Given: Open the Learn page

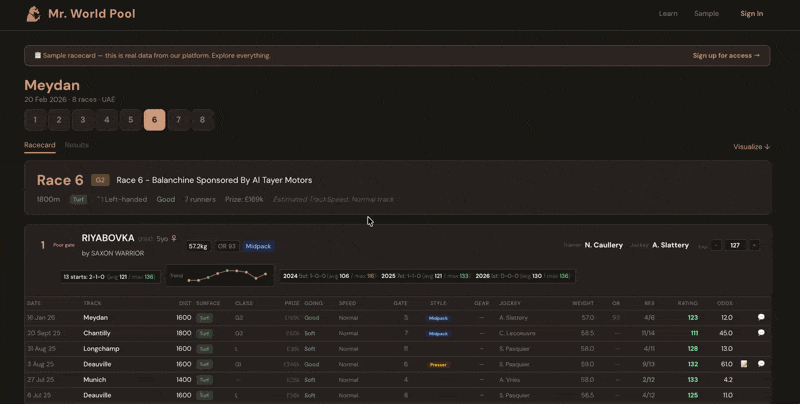Looking at the screenshot, I should 668,14.
